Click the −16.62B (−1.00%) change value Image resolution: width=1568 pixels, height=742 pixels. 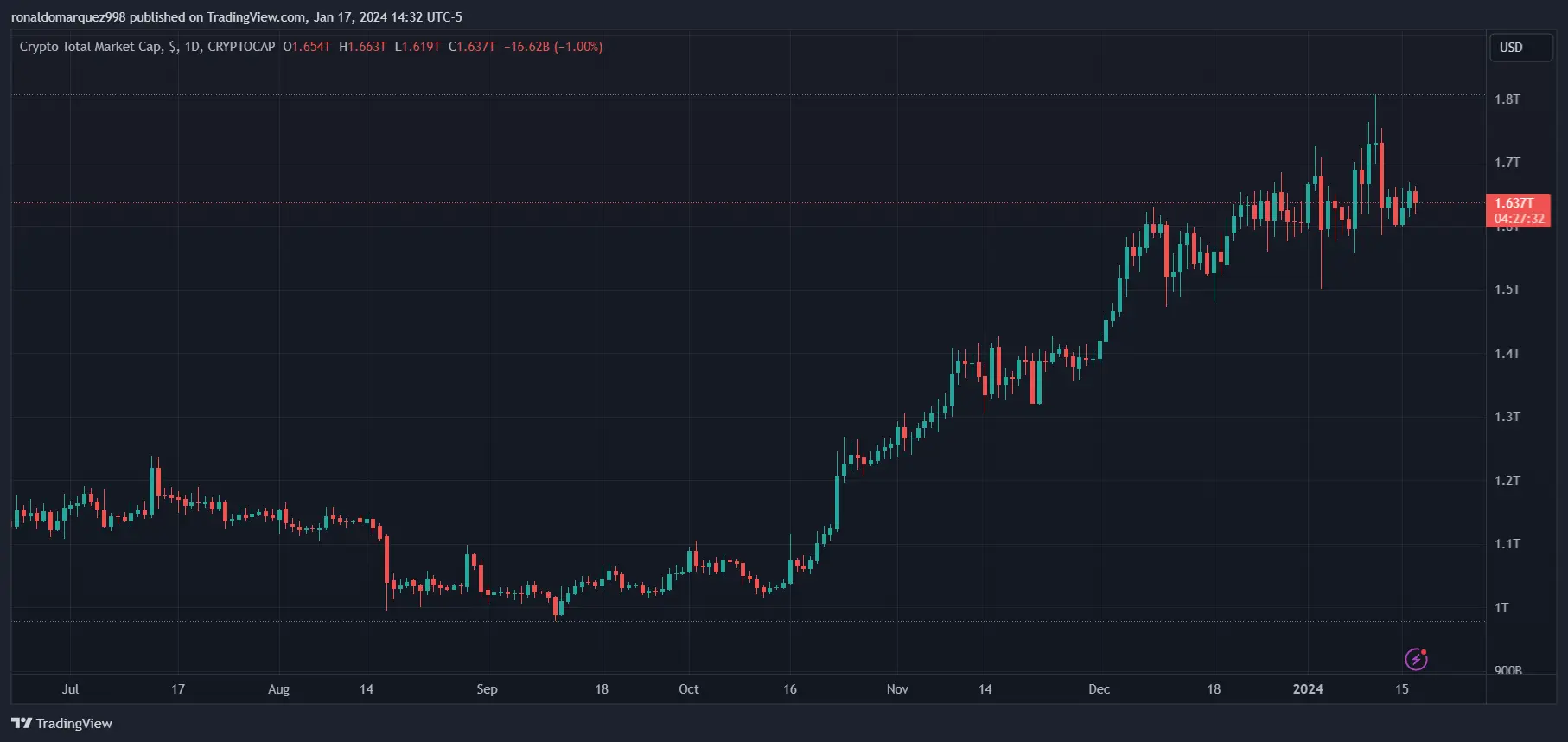pyautogui.click(x=553, y=47)
